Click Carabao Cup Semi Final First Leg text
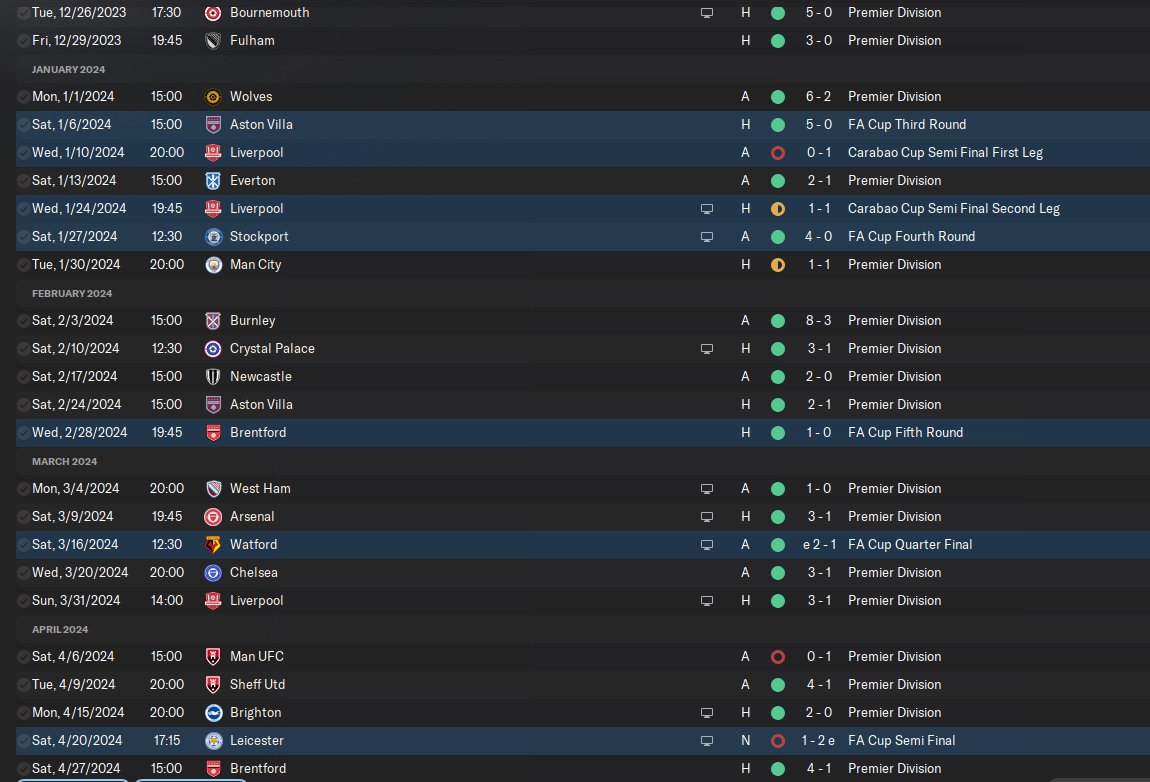 coord(945,153)
